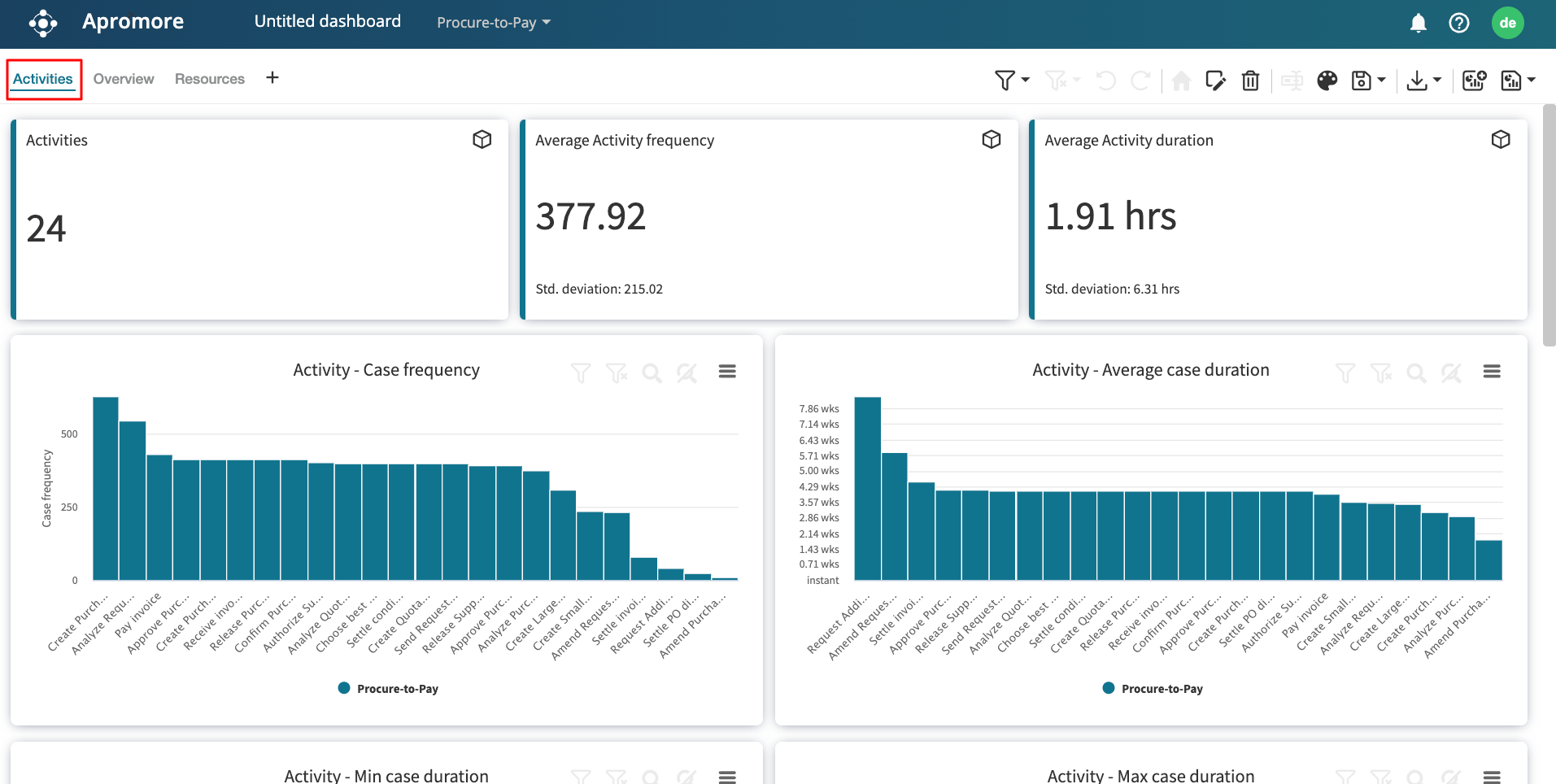Open the Activity - Case frequency hamburger menu

(727, 372)
